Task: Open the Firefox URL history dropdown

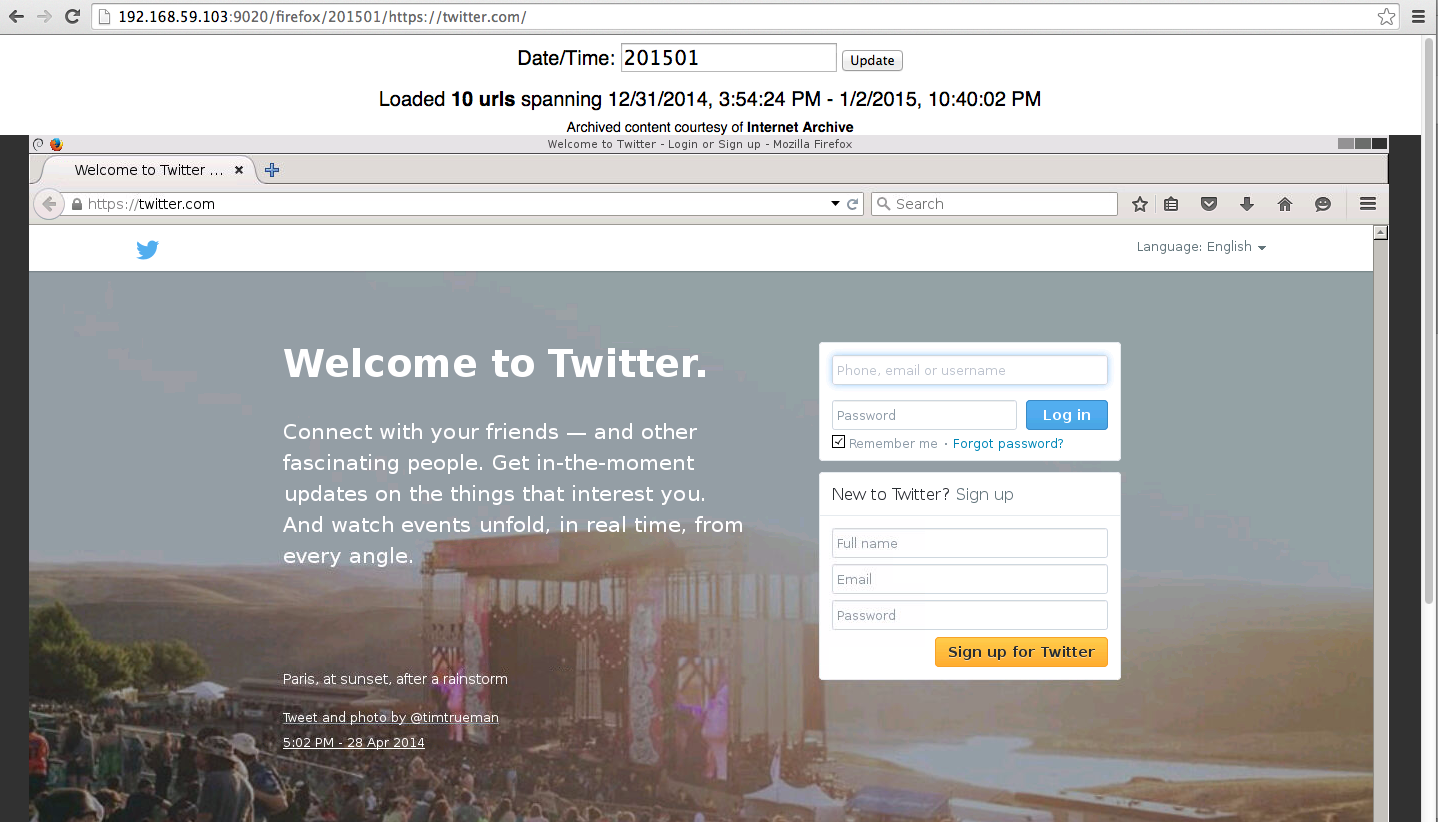Action: 835,204
